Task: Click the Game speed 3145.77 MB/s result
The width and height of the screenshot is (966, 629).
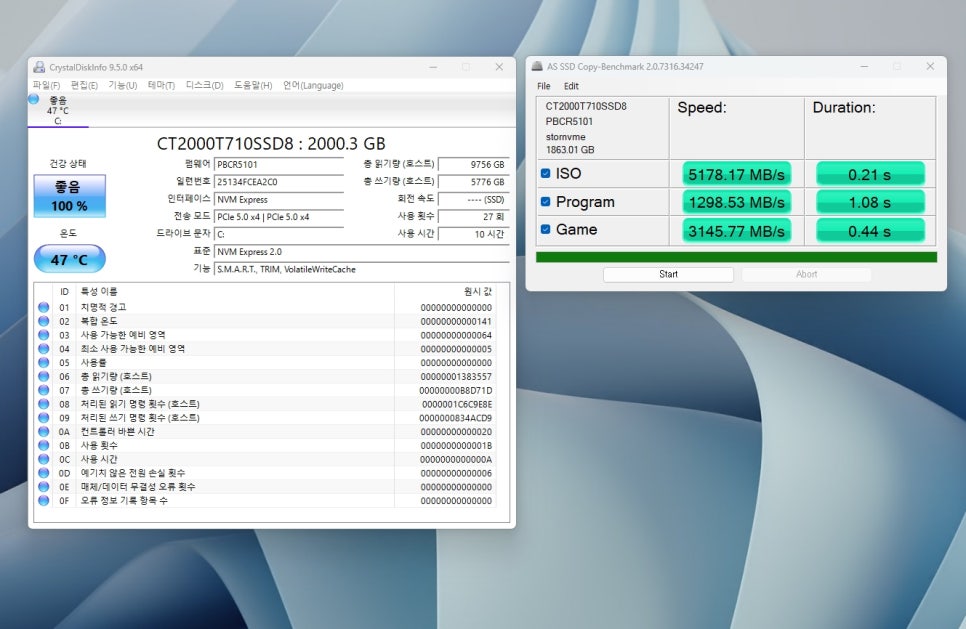Action: (736, 231)
